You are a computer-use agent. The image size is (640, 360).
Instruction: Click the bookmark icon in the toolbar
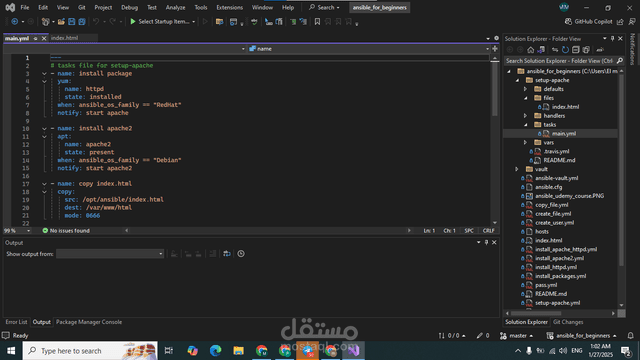click(317, 22)
